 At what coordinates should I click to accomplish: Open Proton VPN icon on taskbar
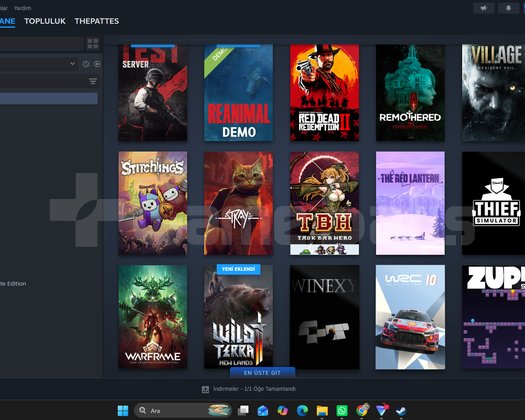[382, 410]
